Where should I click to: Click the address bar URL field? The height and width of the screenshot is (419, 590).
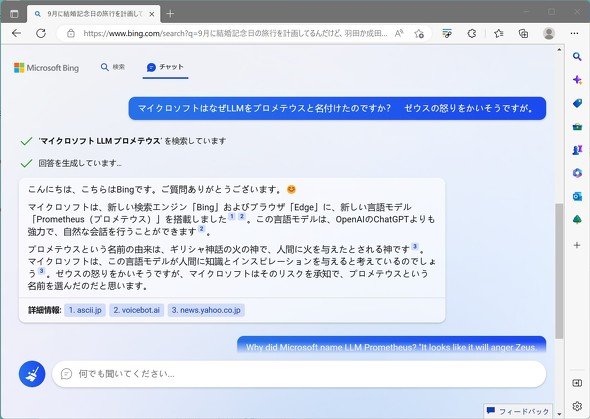[235, 33]
